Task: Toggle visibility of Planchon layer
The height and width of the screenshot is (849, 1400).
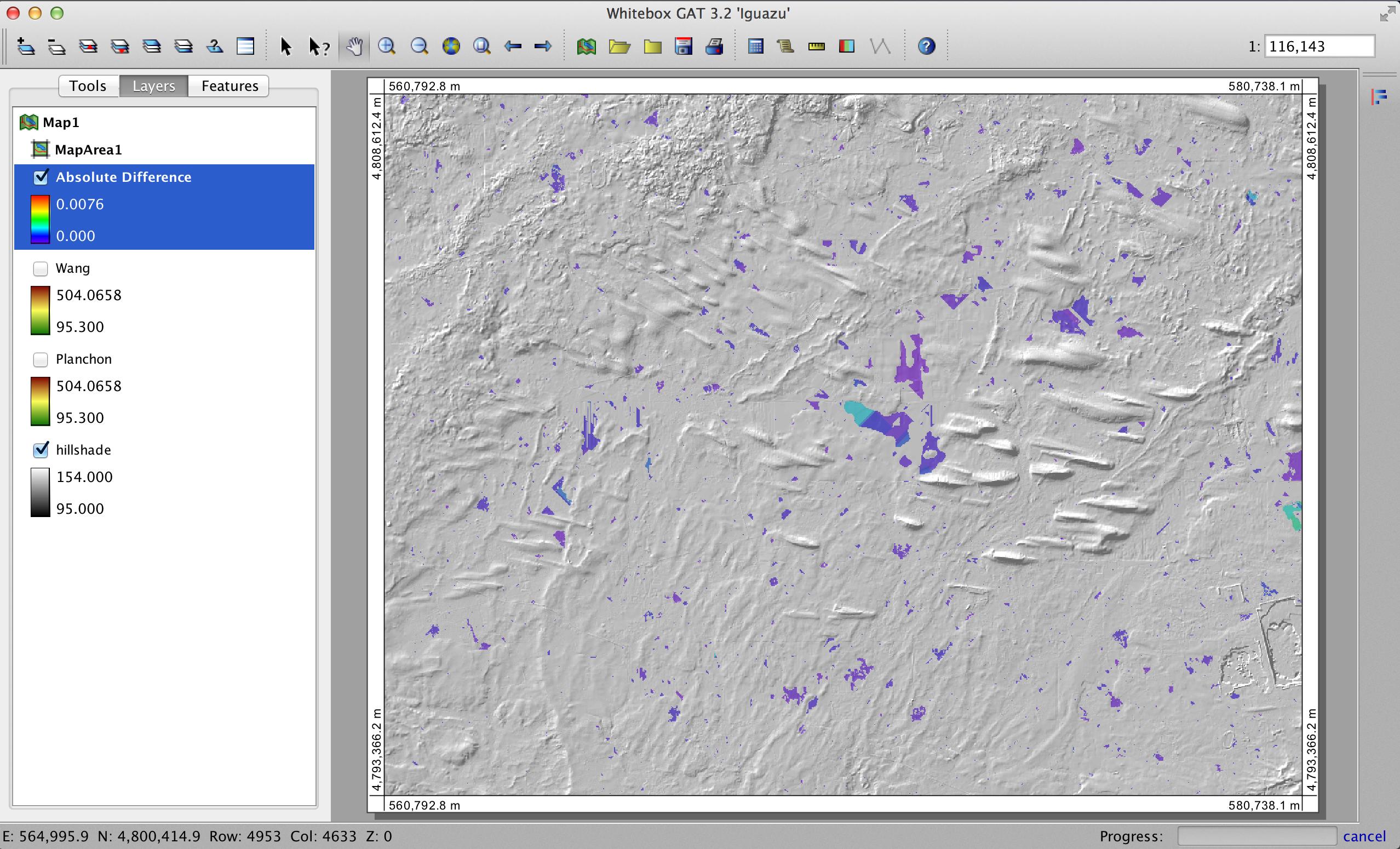Action: (x=40, y=357)
